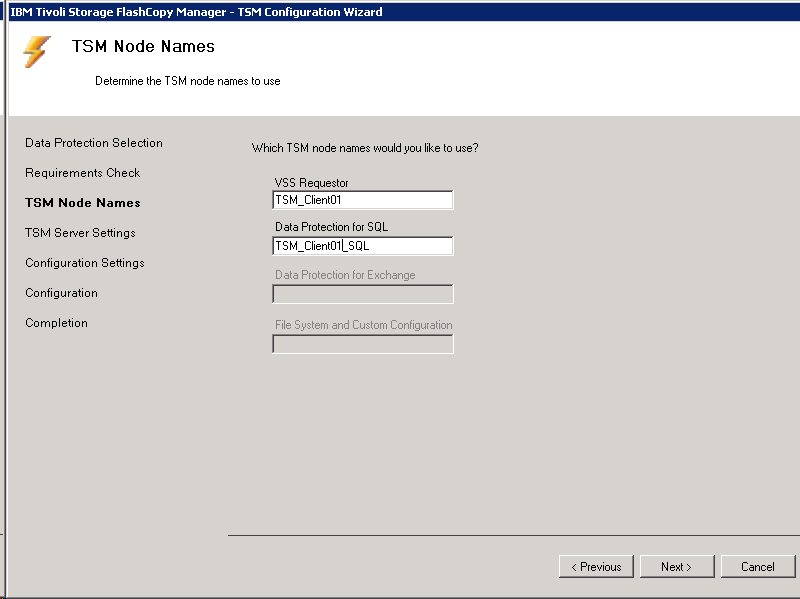
Task: Cancel the TSM Configuration Wizard
Action: [758, 566]
